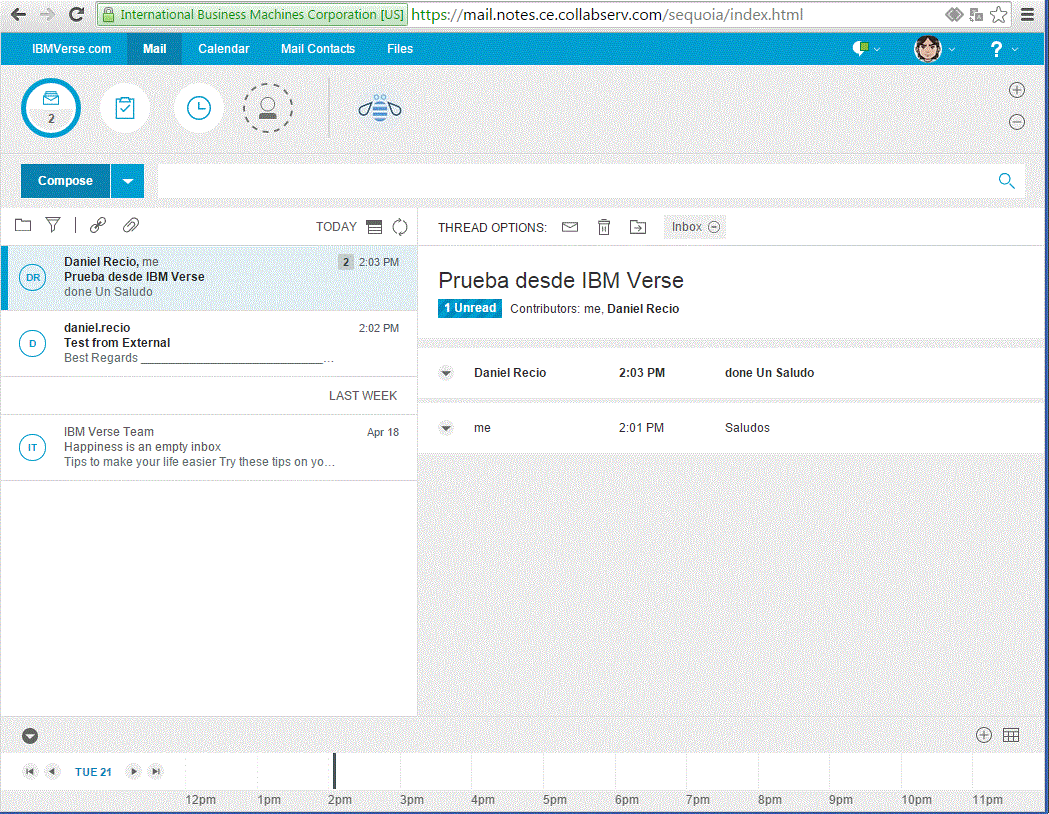Click the TUE 21 date link
Screen dimensions: 1049x814
93,772
